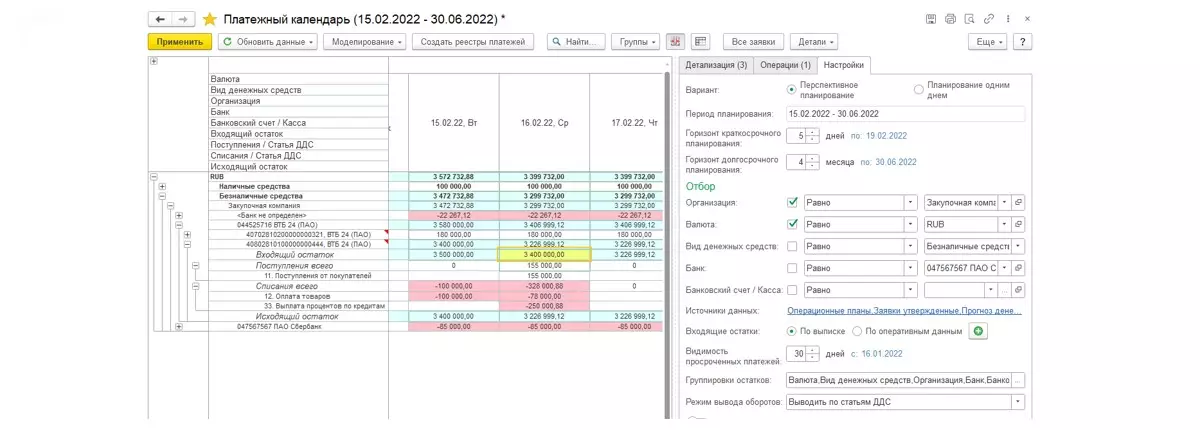Click the ellipsis button on Группировки остатков field
This screenshot has height=430, width=1200.
(x=1018, y=380)
